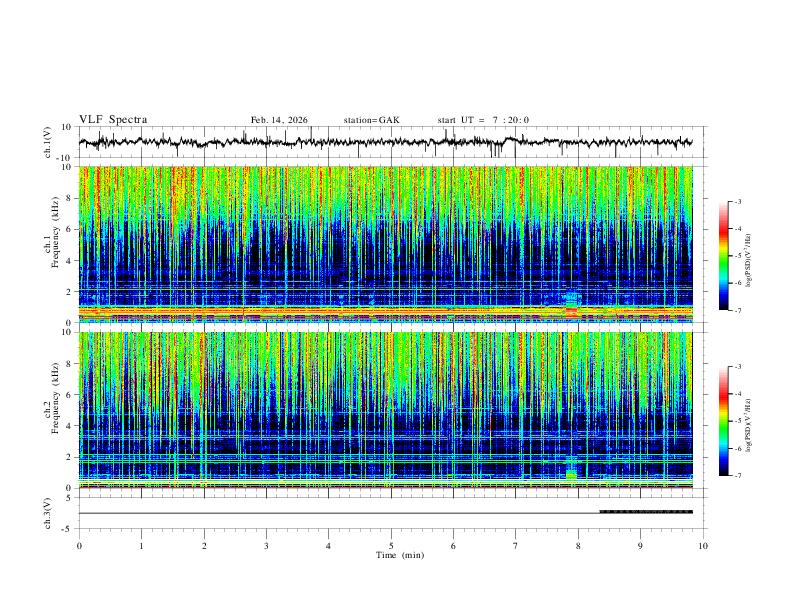Viewport: 792px width, 612px height.
Task: Click the "4" tick on the time axis
Action: click(328, 546)
